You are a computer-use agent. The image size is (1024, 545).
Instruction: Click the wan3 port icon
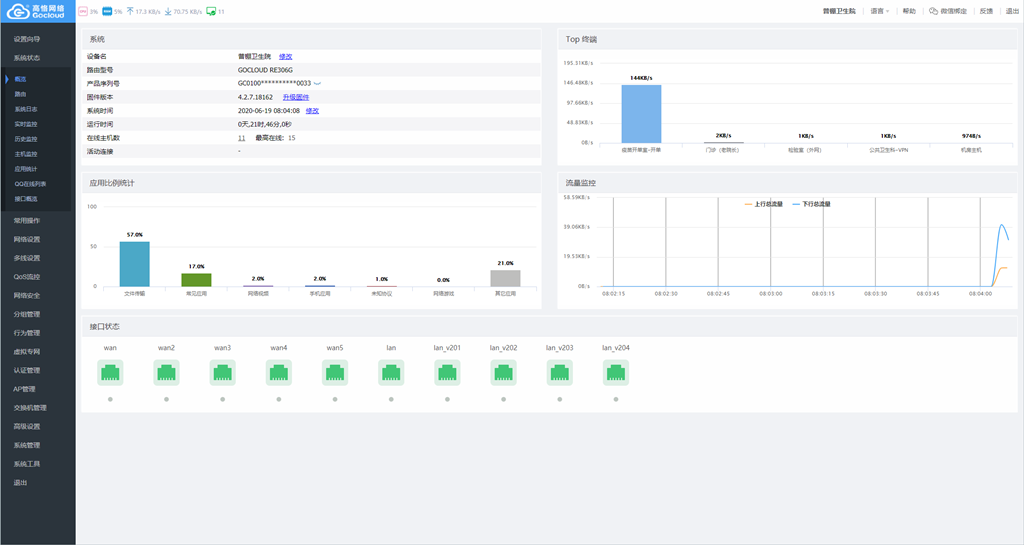223,373
